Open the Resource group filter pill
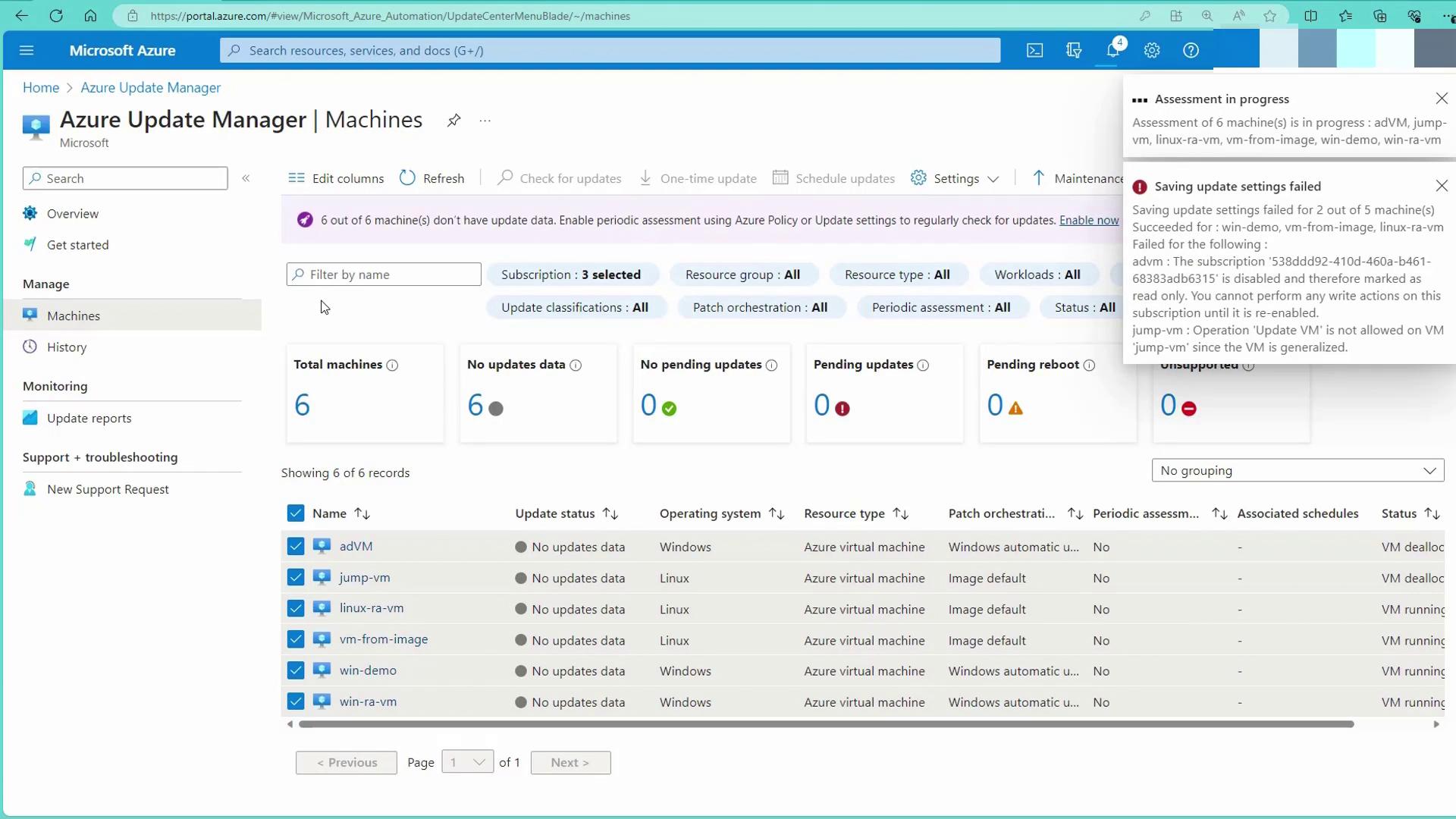The width and height of the screenshot is (1456, 819). pyautogui.click(x=742, y=275)
